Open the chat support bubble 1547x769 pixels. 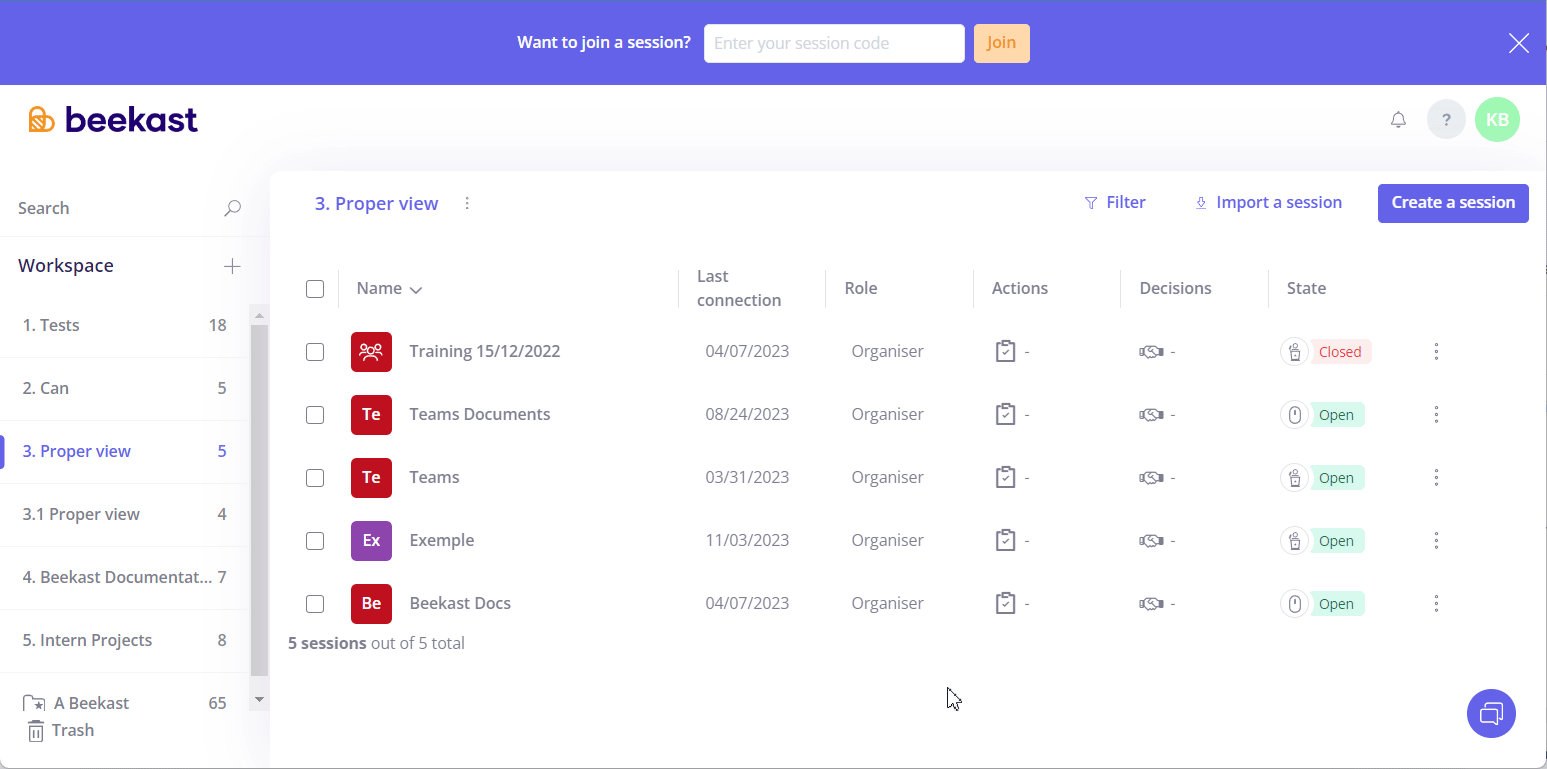[x=1491, y=713]
